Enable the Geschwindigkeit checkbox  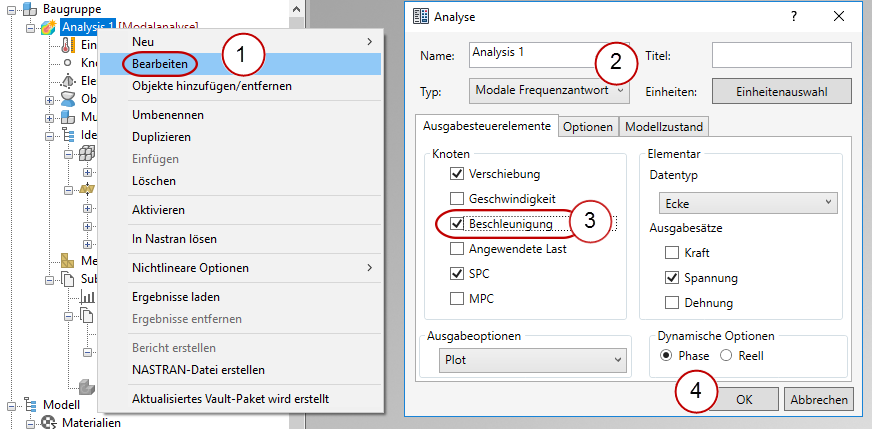pyautogui.click(x=457, y=198)
